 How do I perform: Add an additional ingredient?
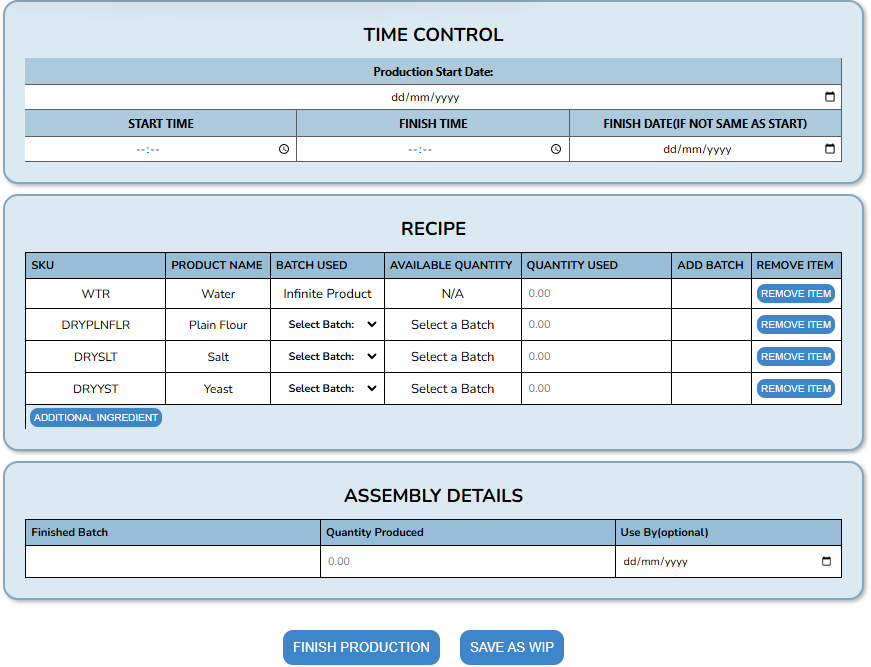[x=96, y=418]
